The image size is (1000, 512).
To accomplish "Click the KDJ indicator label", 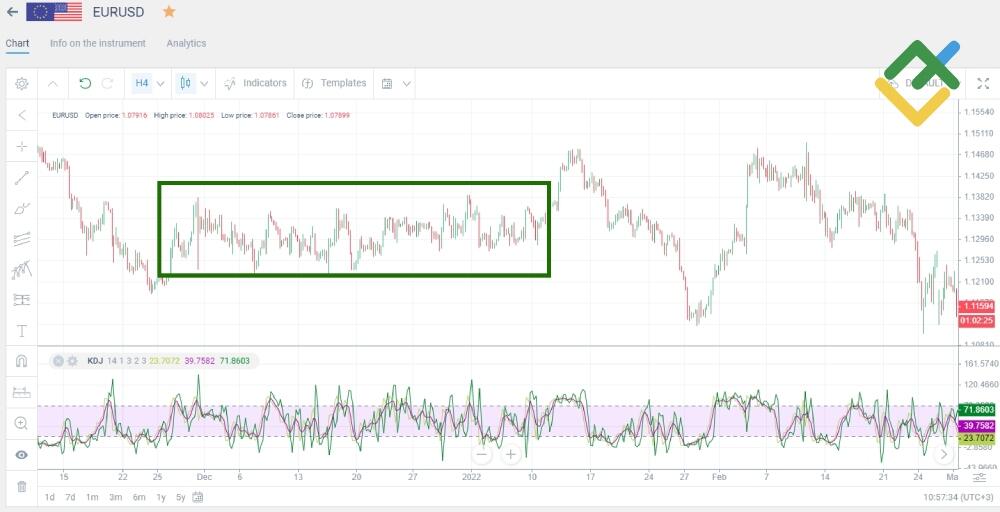I will click(95, 361).
